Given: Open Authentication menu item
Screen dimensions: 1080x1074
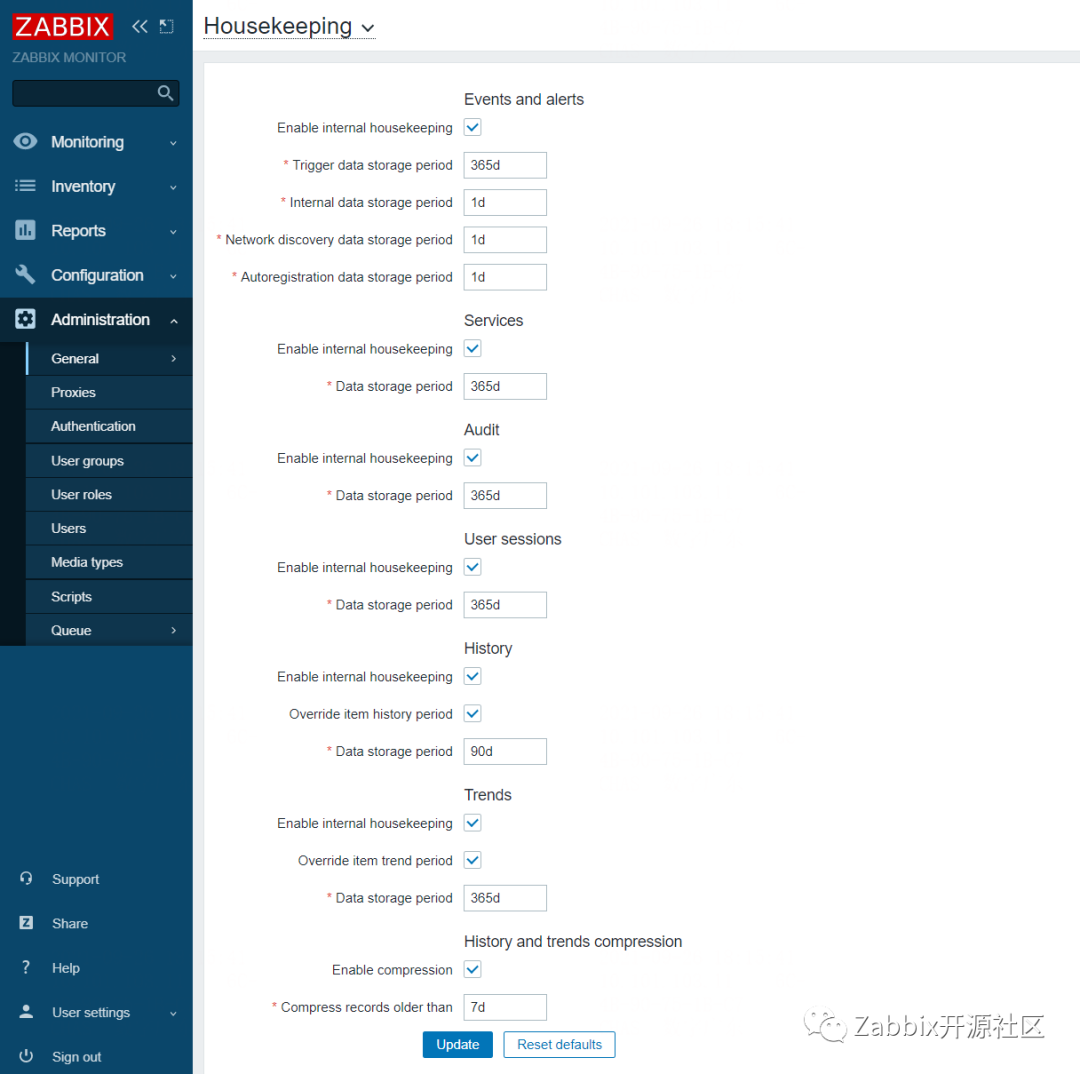Looking at the screenshot, I should (110, 426).
